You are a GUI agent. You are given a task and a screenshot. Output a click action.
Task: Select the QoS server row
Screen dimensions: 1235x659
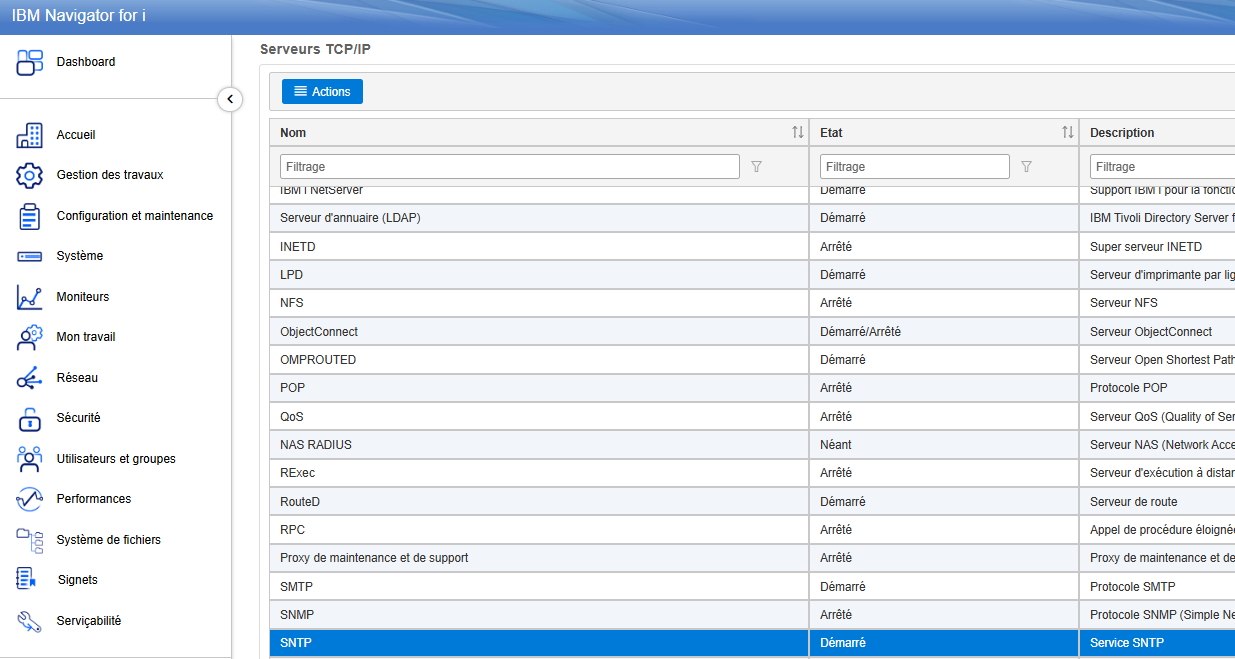pos(752,417)
